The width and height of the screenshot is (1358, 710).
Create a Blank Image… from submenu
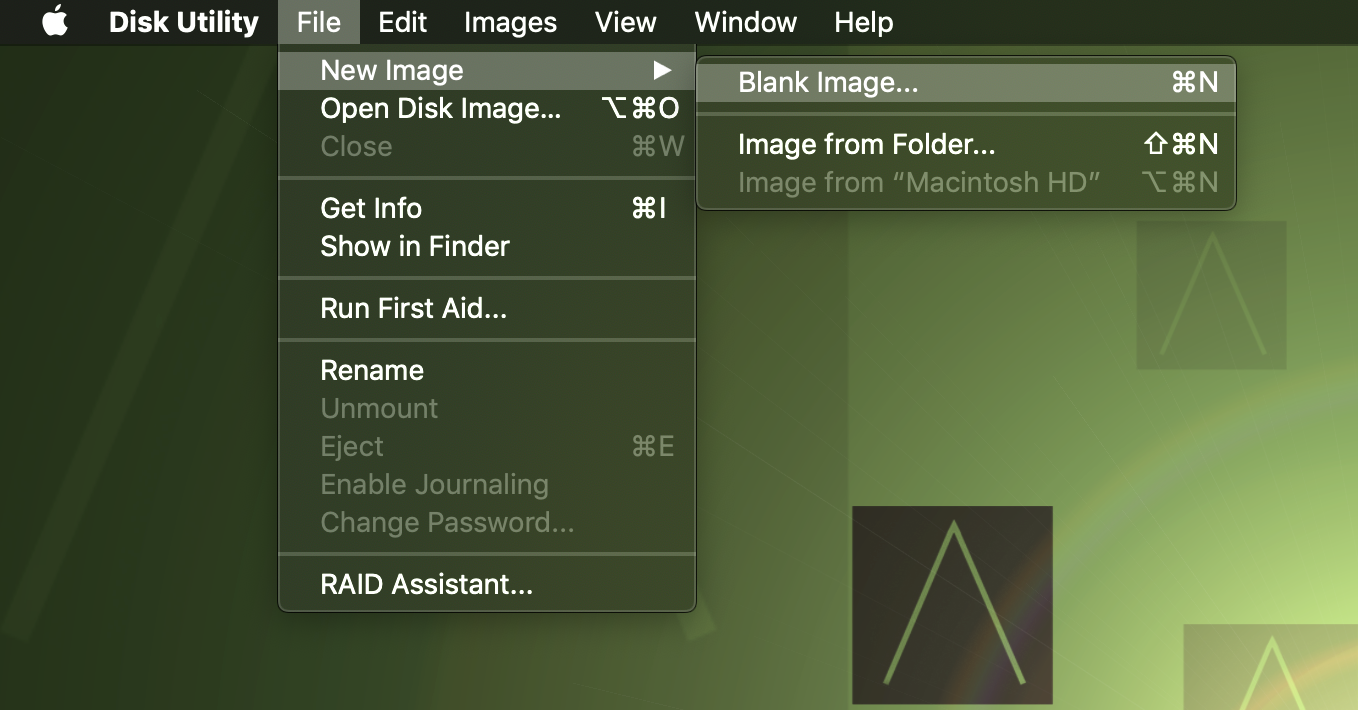(x=828, y=83)
